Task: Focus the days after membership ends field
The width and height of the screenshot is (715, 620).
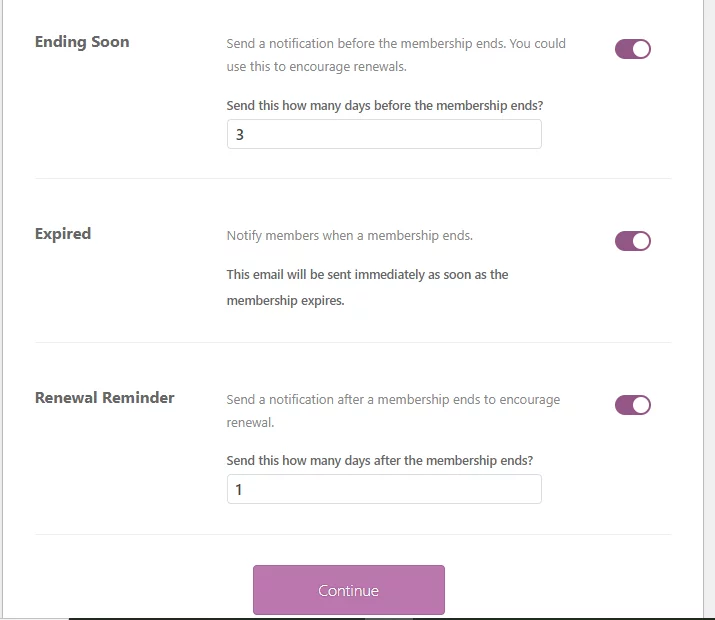Action: coord(384,489)
